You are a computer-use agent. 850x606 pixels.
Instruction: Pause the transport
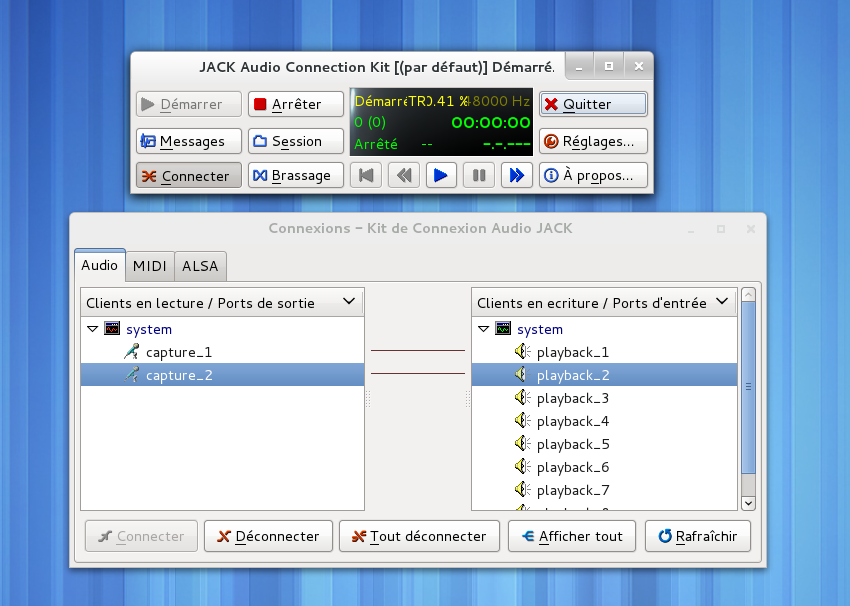479,176
